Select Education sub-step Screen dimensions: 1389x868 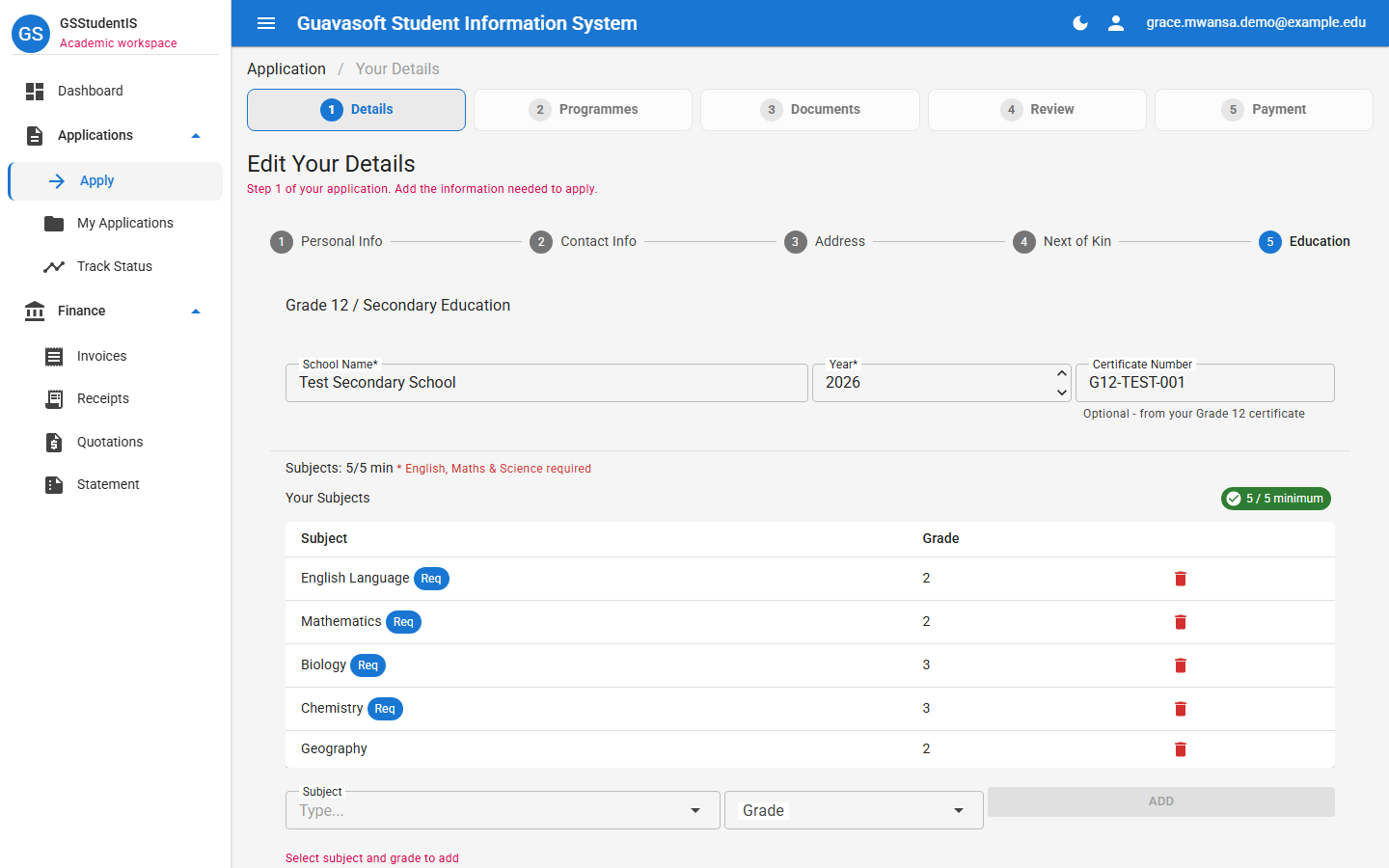1304,242
